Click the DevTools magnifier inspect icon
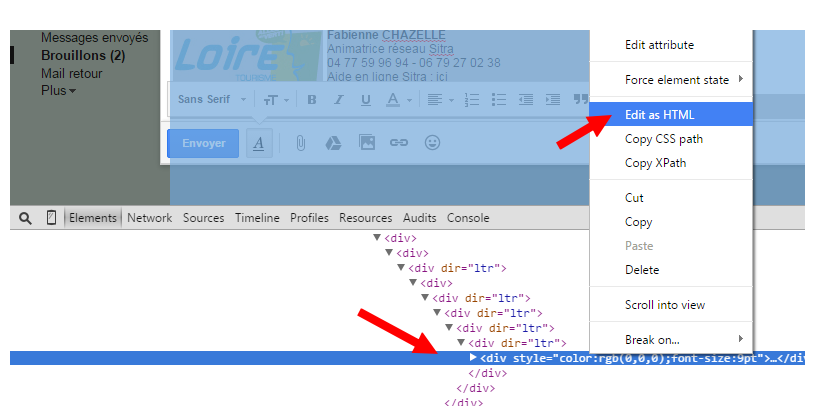 click(25, 218)
